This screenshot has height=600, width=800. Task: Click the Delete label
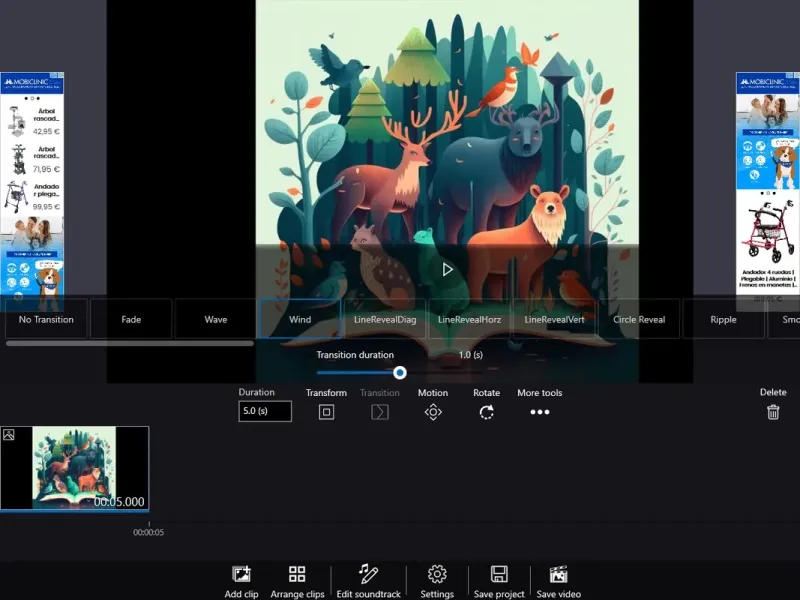coord(773,392)
